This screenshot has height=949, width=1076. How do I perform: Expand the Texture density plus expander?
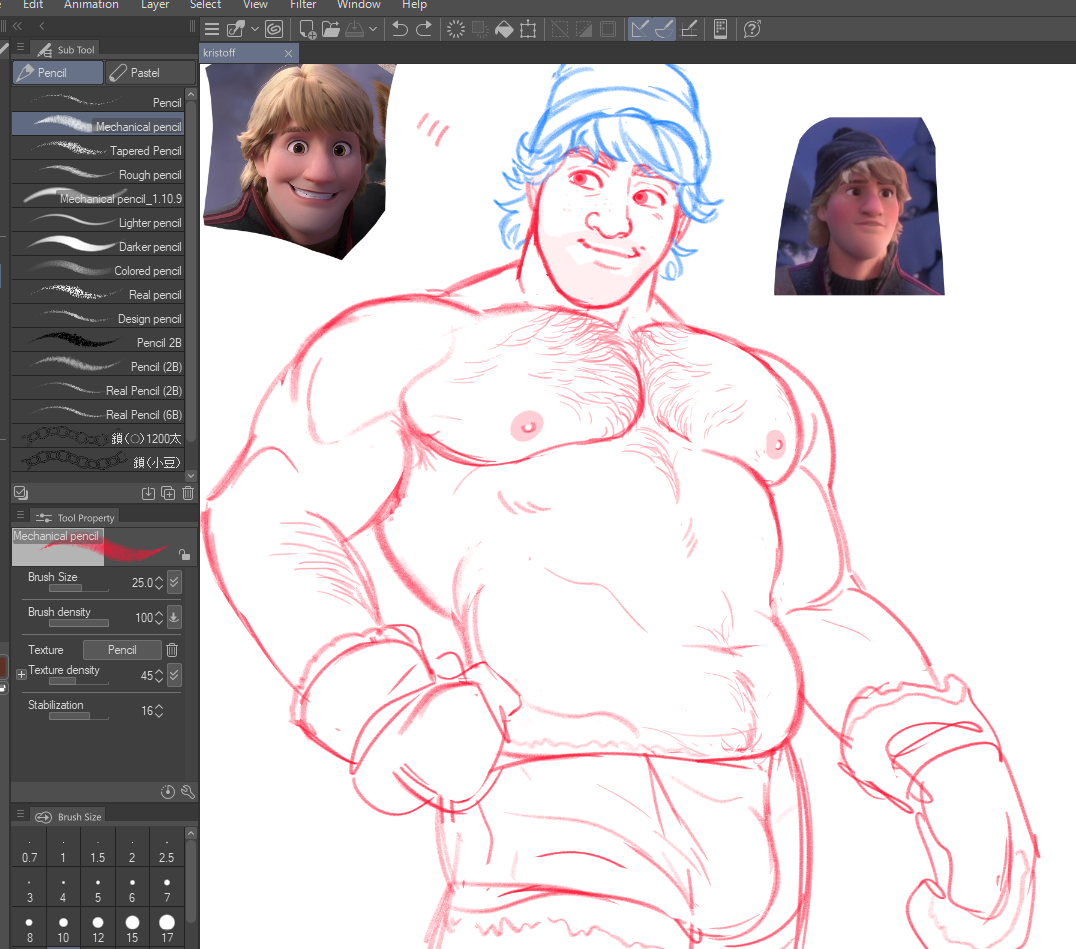(21, 674)
